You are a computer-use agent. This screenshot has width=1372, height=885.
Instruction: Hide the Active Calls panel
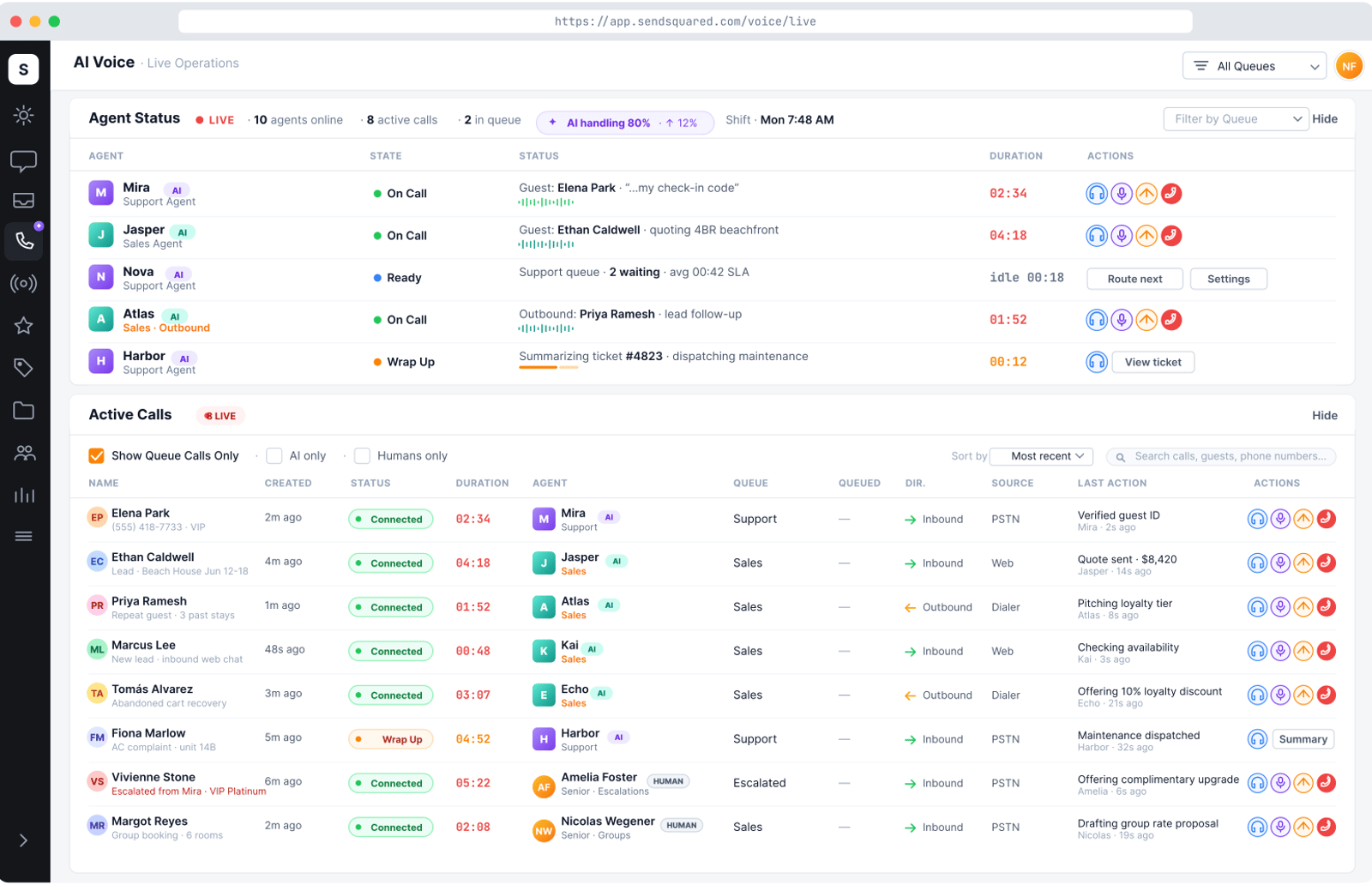tap(1325, 416)
